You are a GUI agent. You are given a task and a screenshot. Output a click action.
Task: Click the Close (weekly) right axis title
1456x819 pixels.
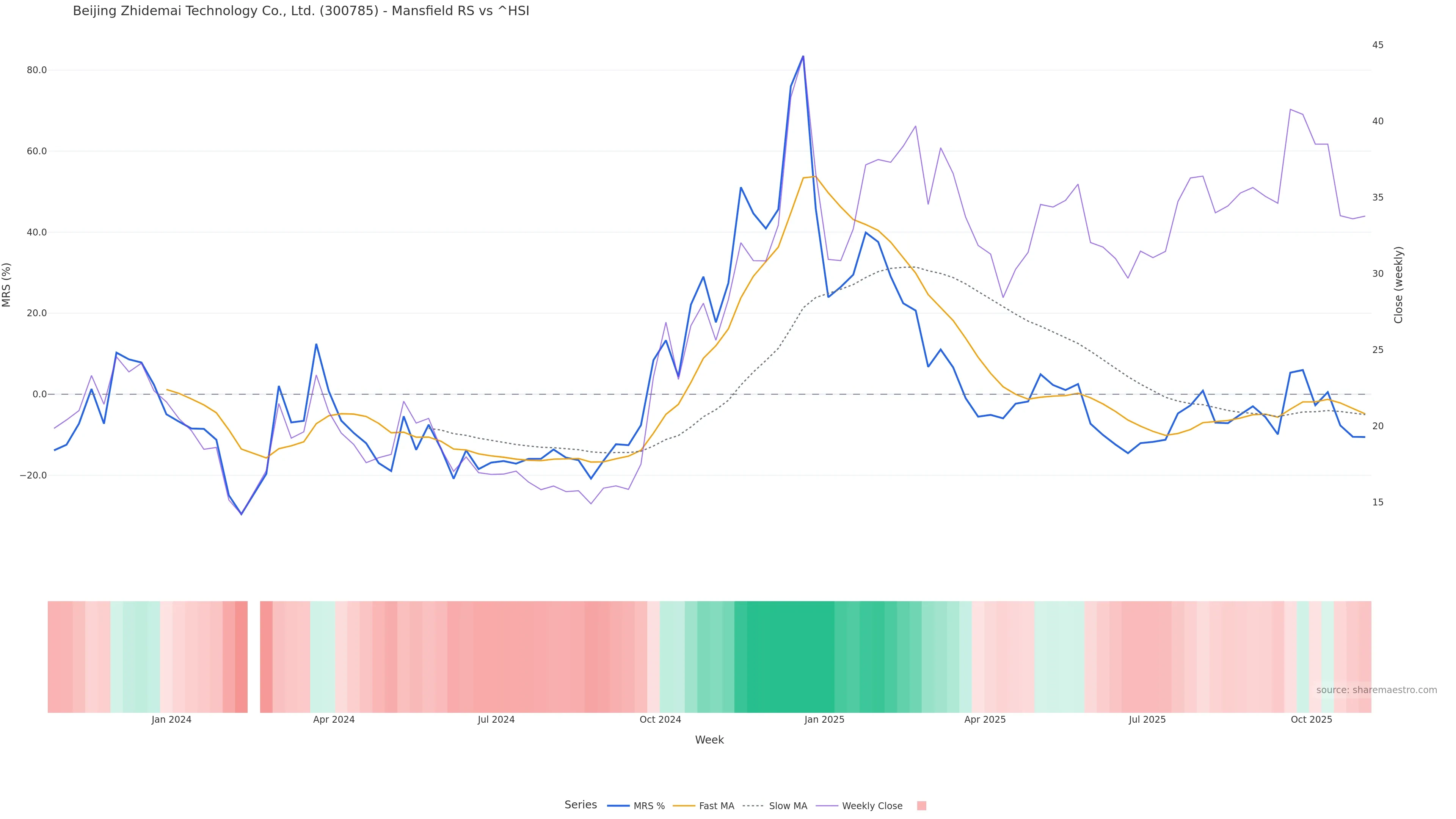tap(1398, 284)
